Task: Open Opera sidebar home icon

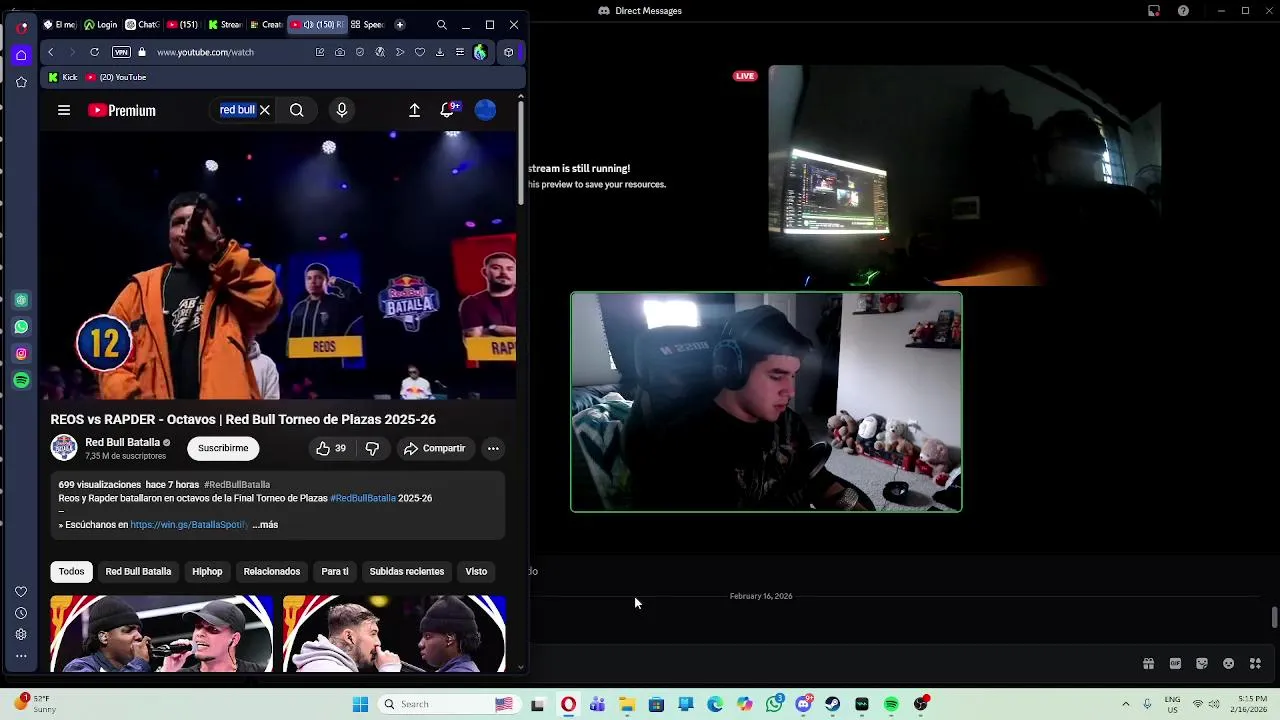Action: click(21, 55)
